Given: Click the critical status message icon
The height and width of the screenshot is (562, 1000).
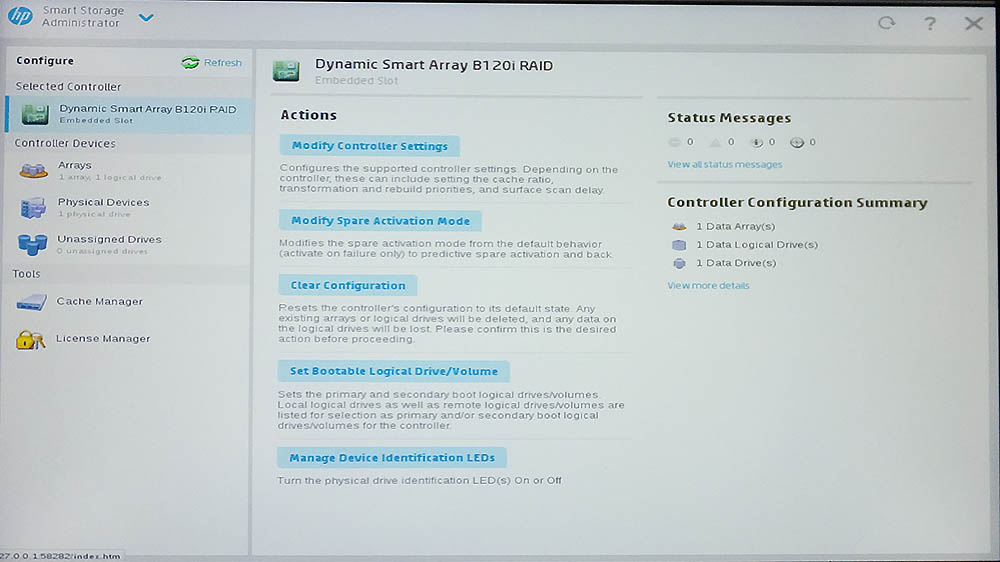Looking at the screenshot, I should point(674,142).
